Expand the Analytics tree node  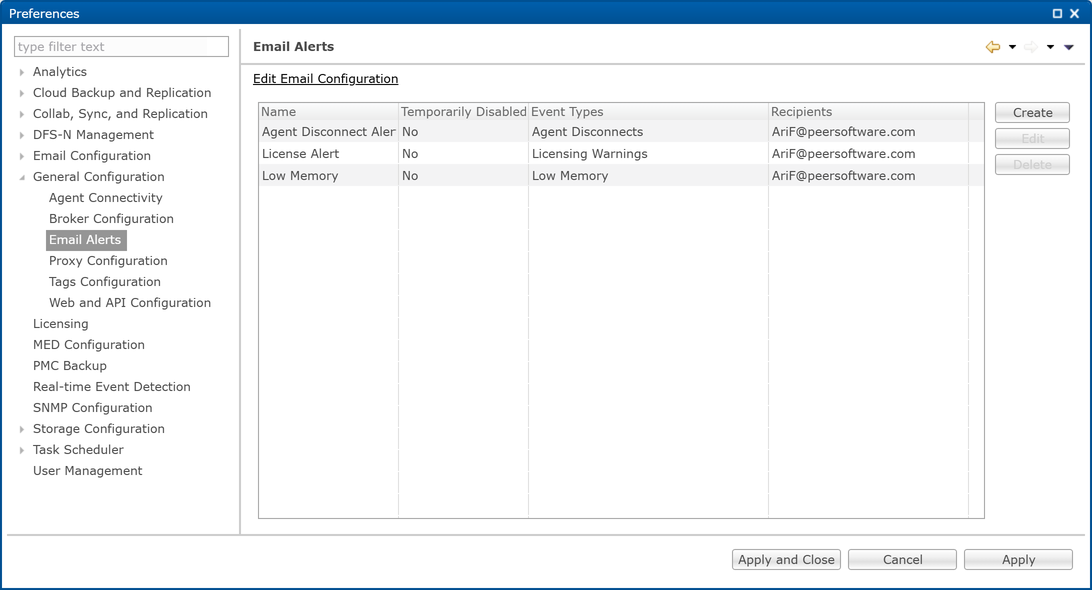[22, 72]
